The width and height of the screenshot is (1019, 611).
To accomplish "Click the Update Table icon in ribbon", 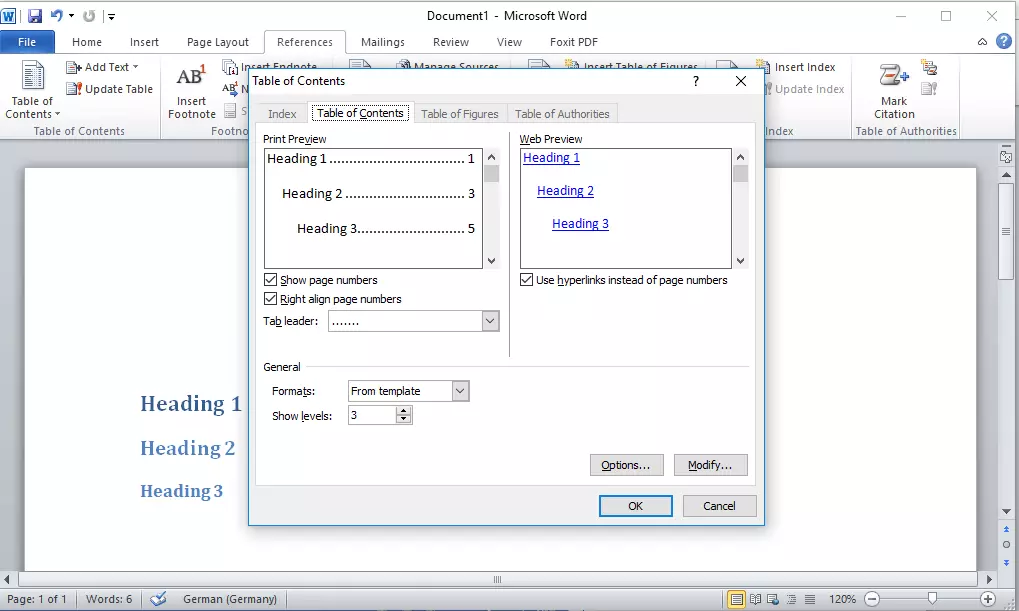I will (74, 89).
